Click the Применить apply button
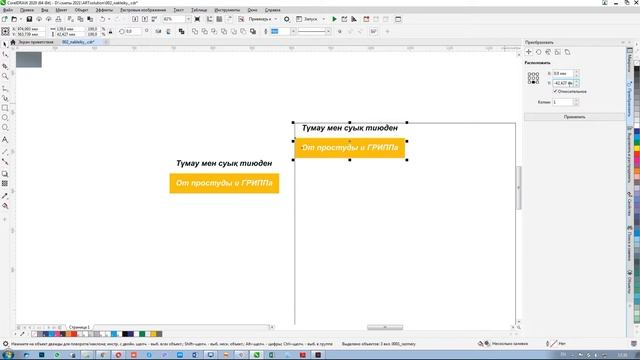640x360 pixels. [x=574, y=117]
